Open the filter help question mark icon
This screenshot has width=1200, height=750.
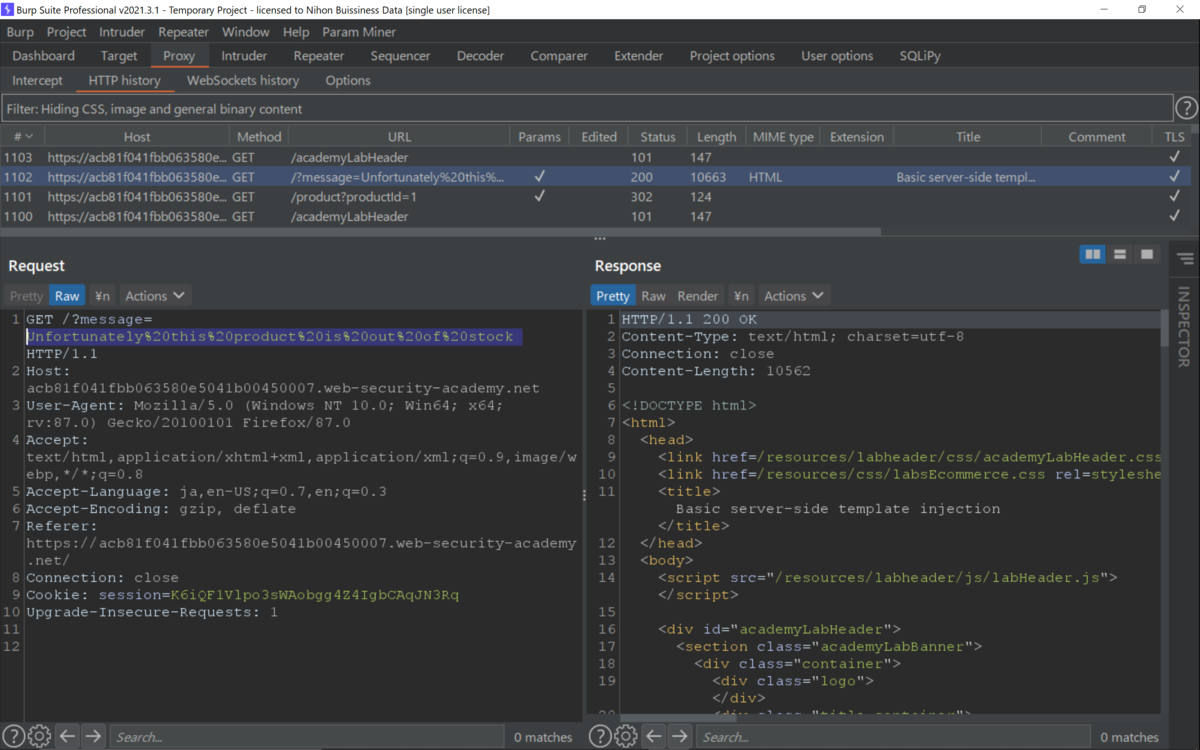(1186, 108)
